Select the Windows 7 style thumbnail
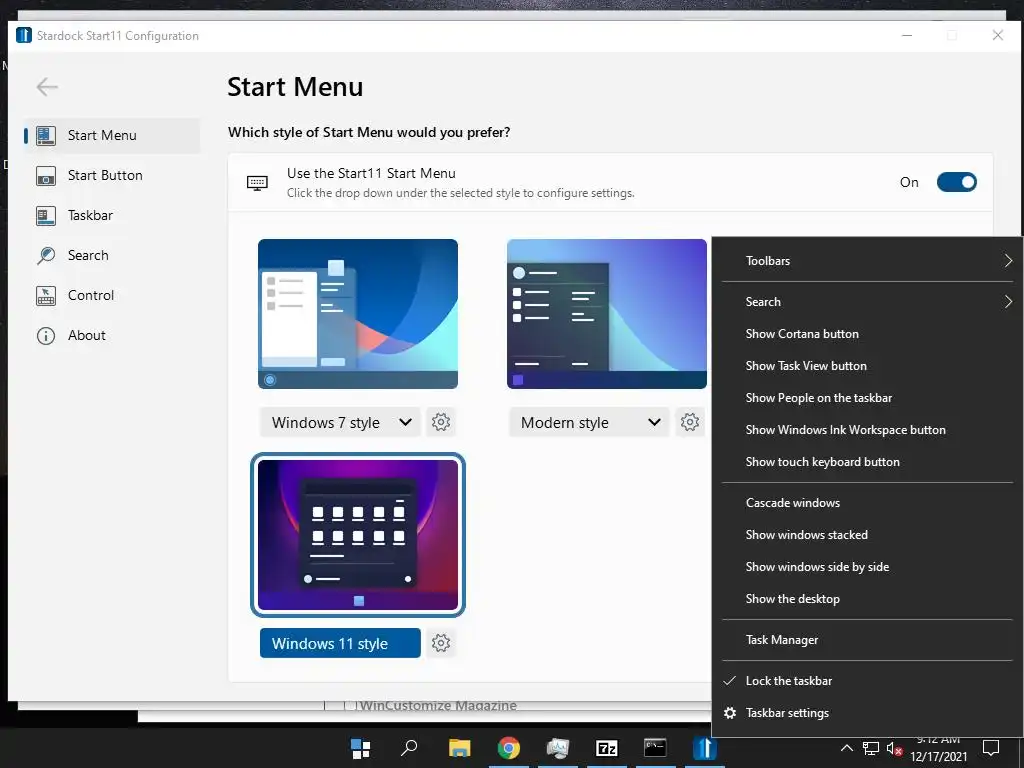 click(358, 313)
